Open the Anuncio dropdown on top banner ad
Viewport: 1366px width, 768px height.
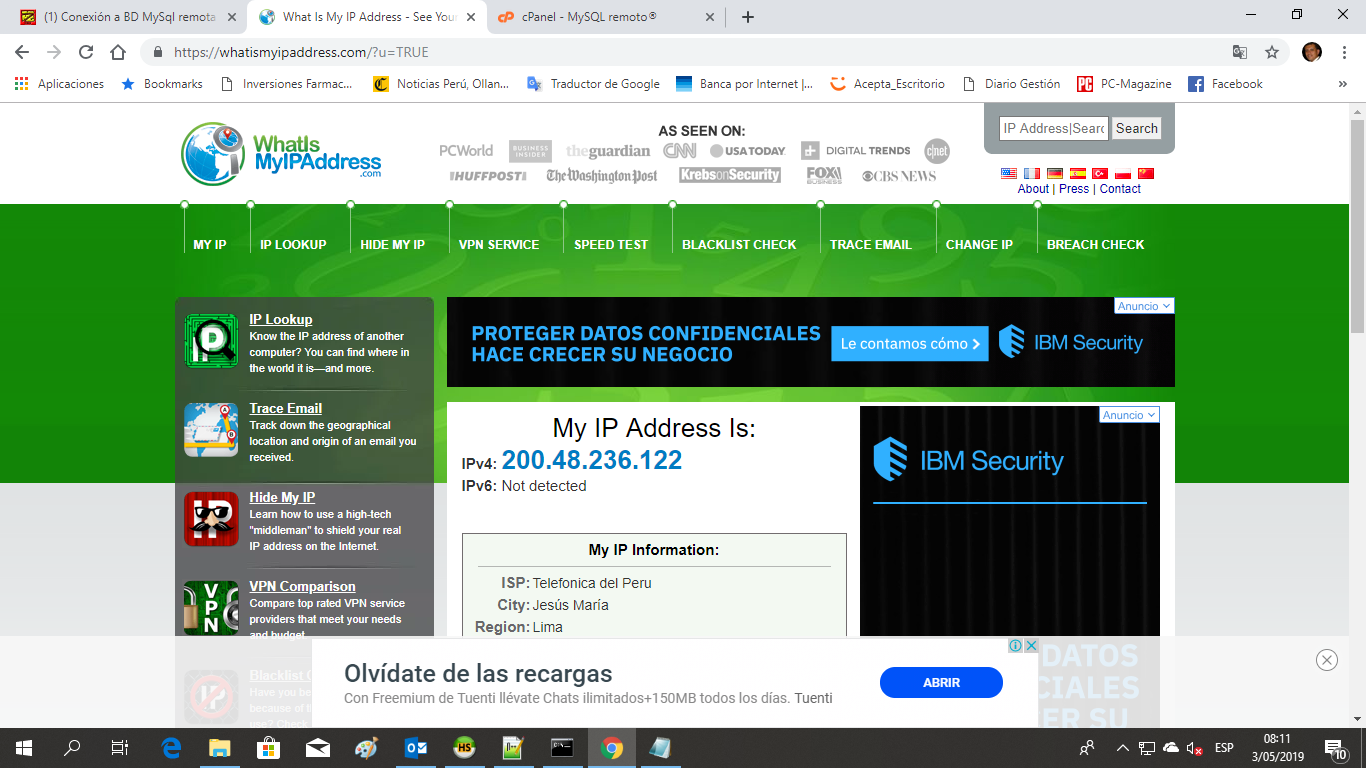coord(1144,306)
